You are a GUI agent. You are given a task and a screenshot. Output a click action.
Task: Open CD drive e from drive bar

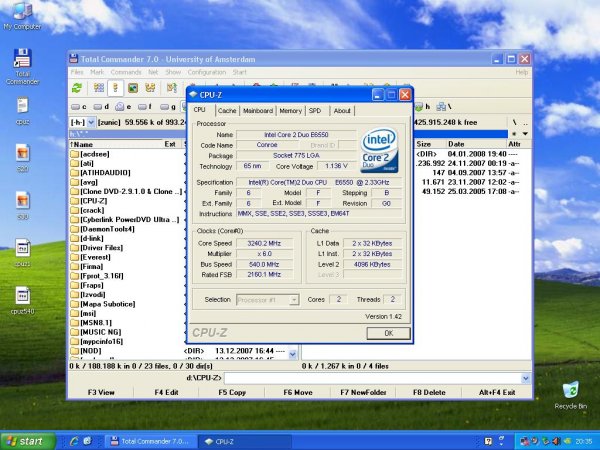click(x=123, y=107)
